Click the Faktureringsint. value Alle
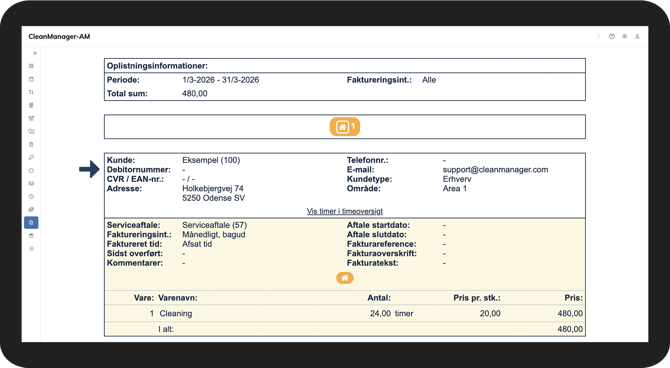Screen dimensions: 670x368 (429, 80)
